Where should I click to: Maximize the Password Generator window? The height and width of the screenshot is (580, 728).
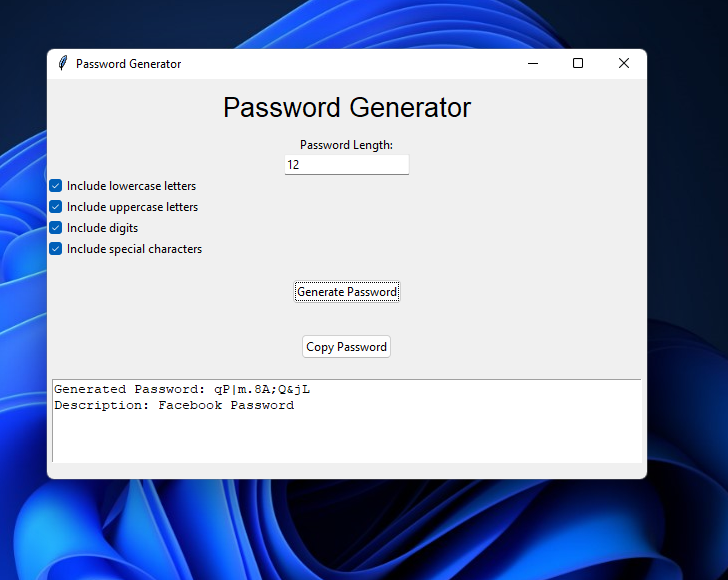click(578, 63)
